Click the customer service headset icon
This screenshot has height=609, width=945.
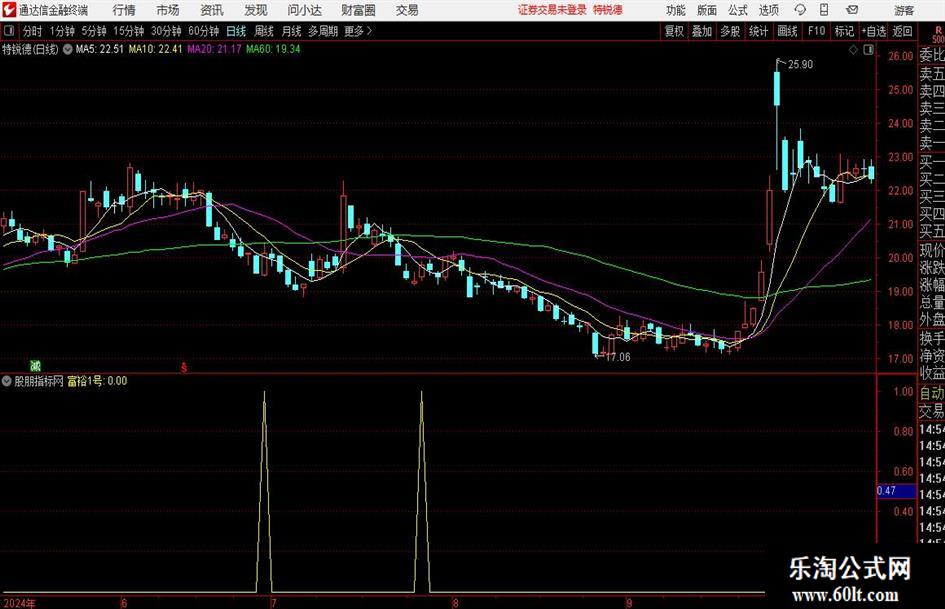point(800,10)
